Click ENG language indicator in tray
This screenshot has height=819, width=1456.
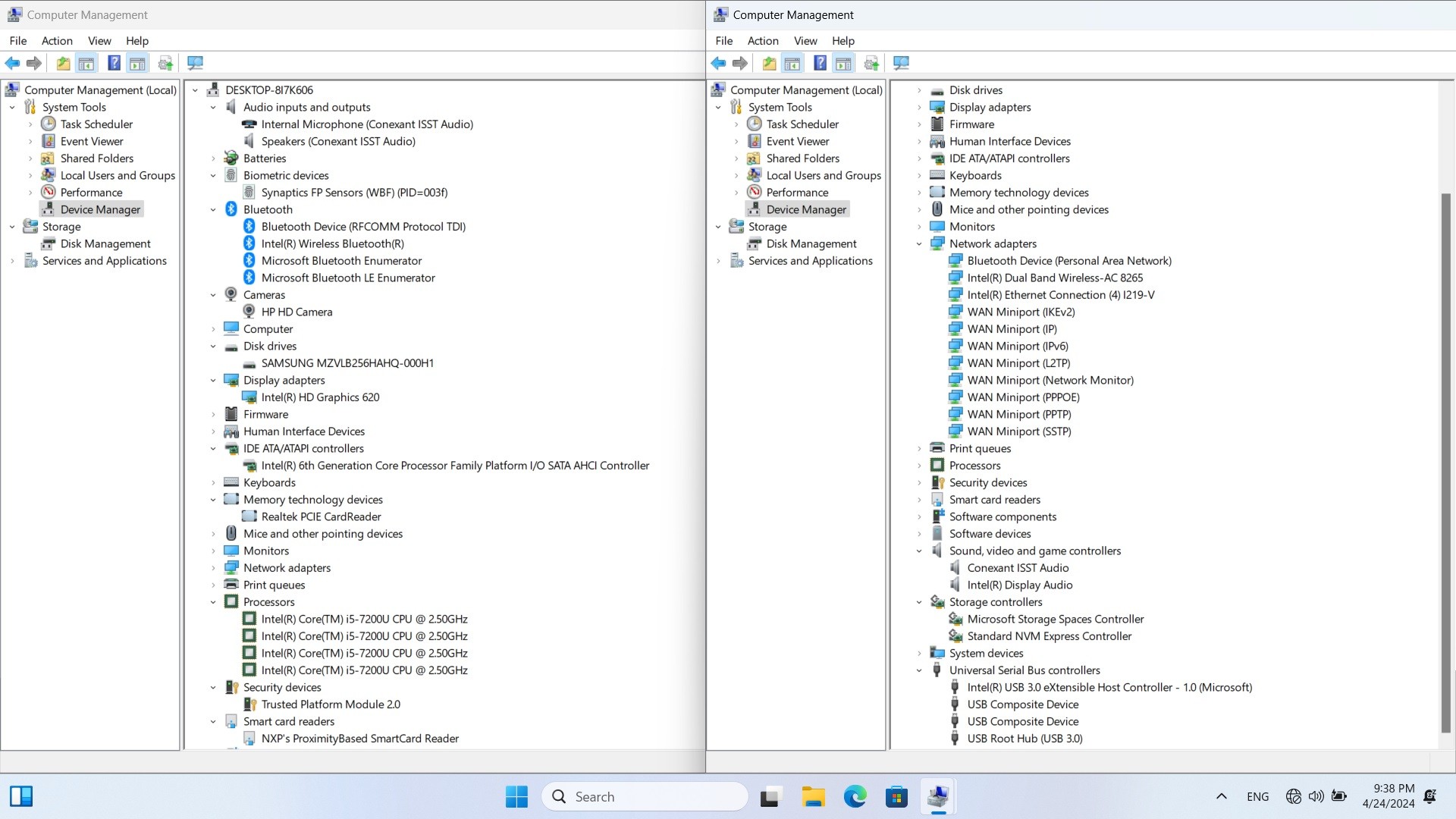(x=1257, y=796)
